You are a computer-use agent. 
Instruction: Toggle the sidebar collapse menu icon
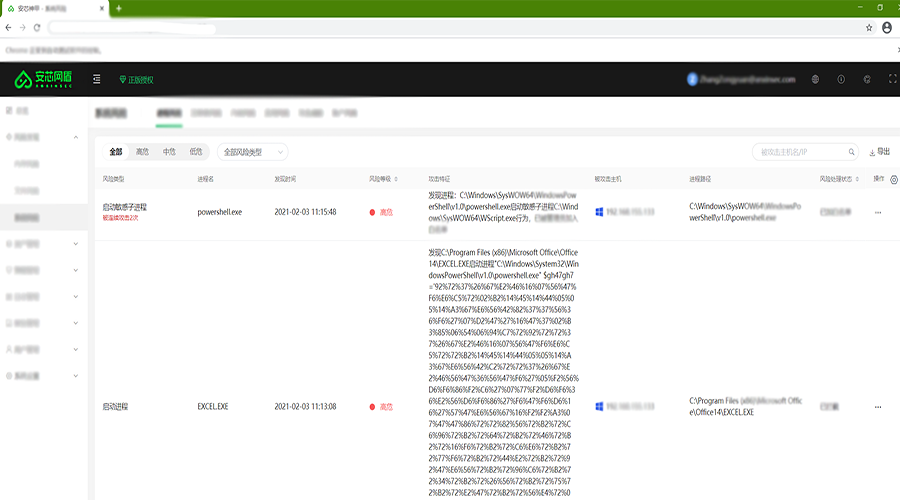[x=96, y=79]
